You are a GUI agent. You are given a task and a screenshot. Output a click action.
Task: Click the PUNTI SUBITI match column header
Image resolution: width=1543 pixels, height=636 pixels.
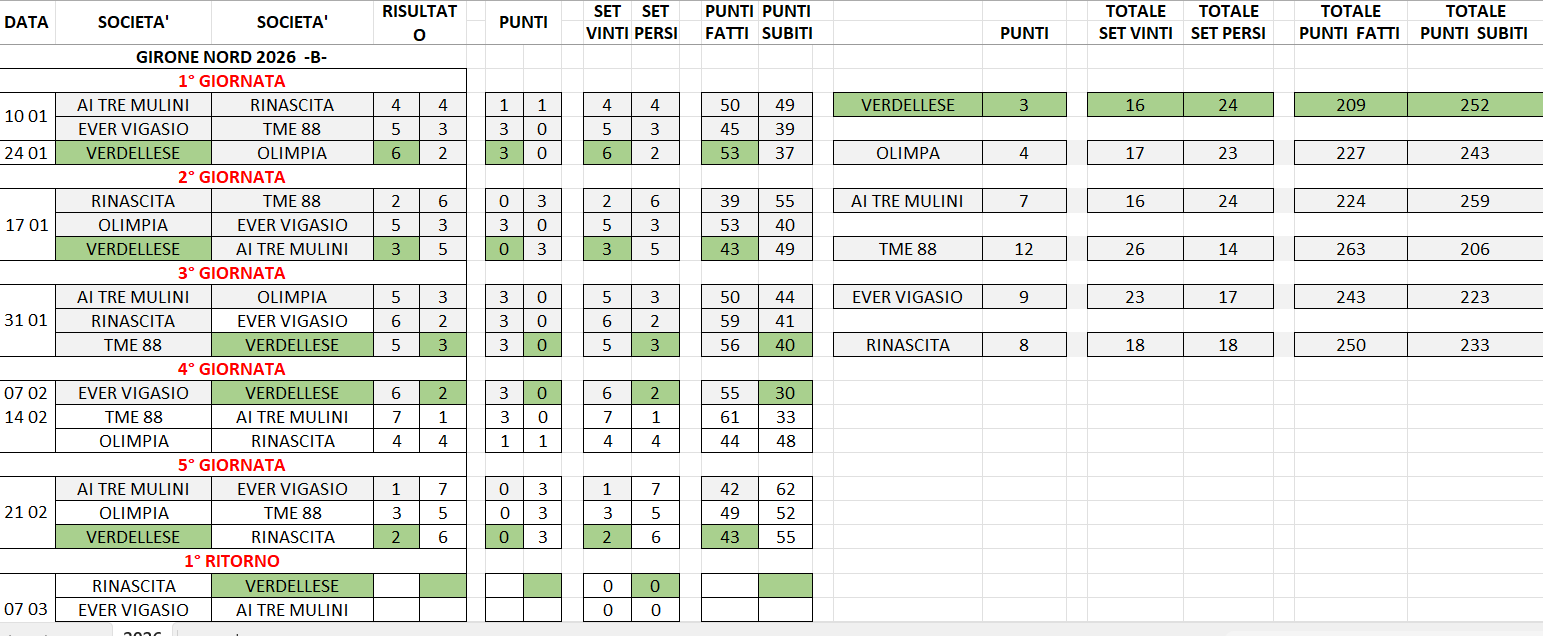(786, 22)
